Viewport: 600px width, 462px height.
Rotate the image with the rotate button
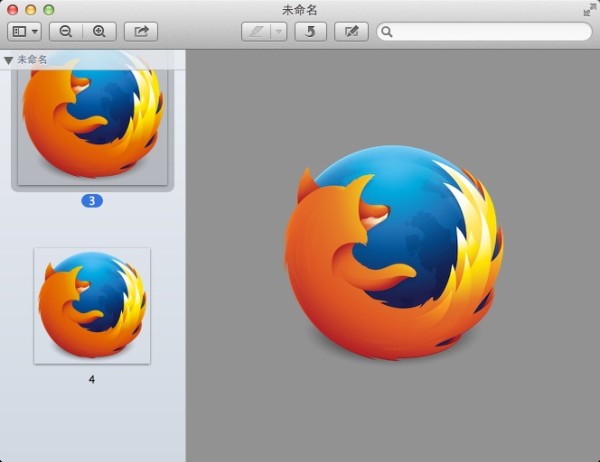(x=311, y=31)
